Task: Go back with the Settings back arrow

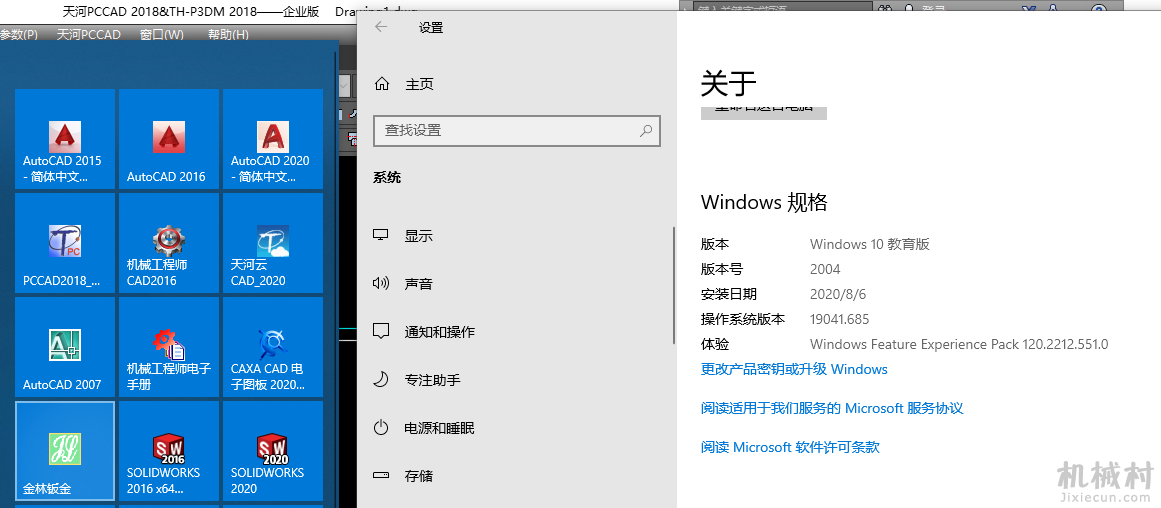Action: 381,27
